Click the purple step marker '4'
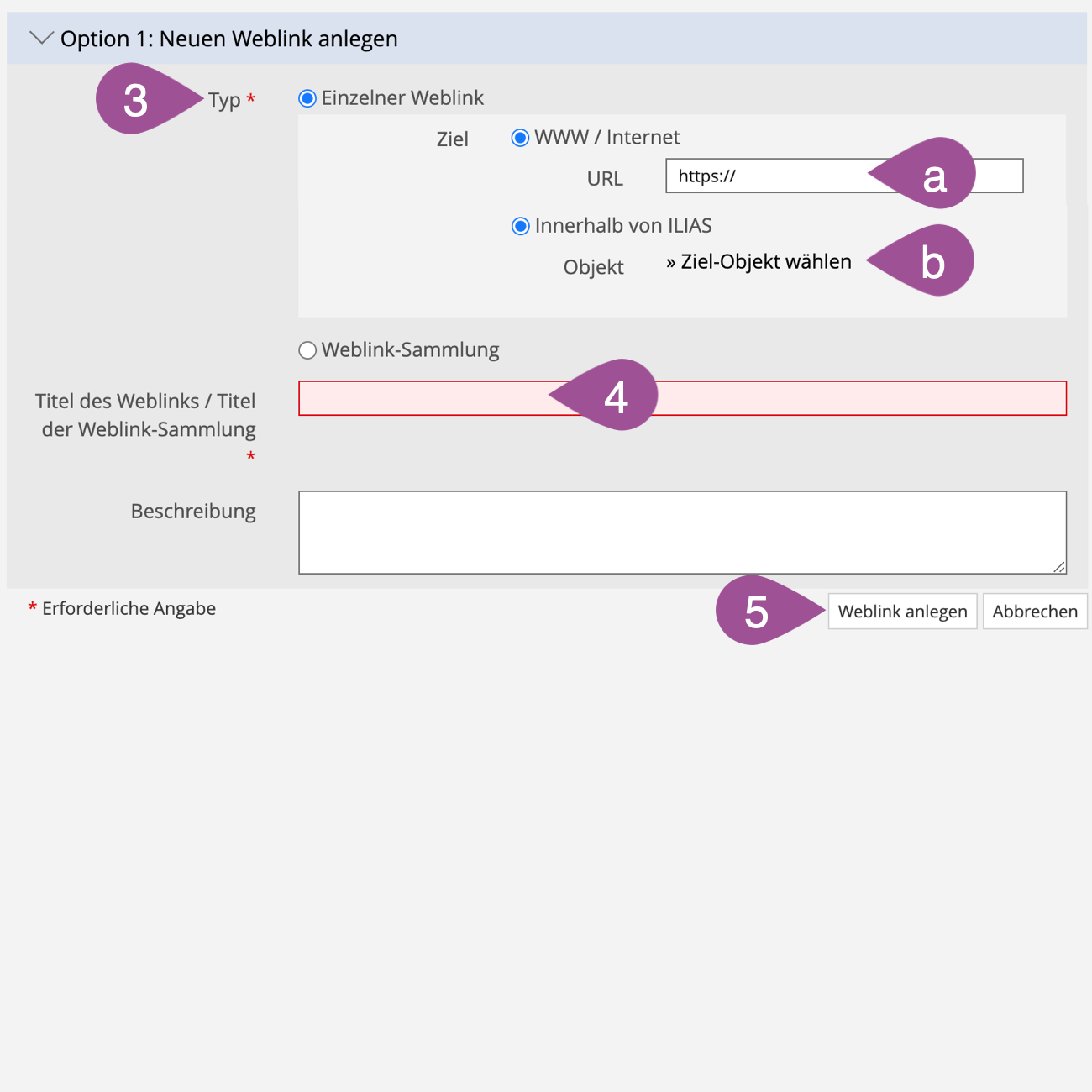Screen dimensions: 1092x1092 click(x=616, y=396)
